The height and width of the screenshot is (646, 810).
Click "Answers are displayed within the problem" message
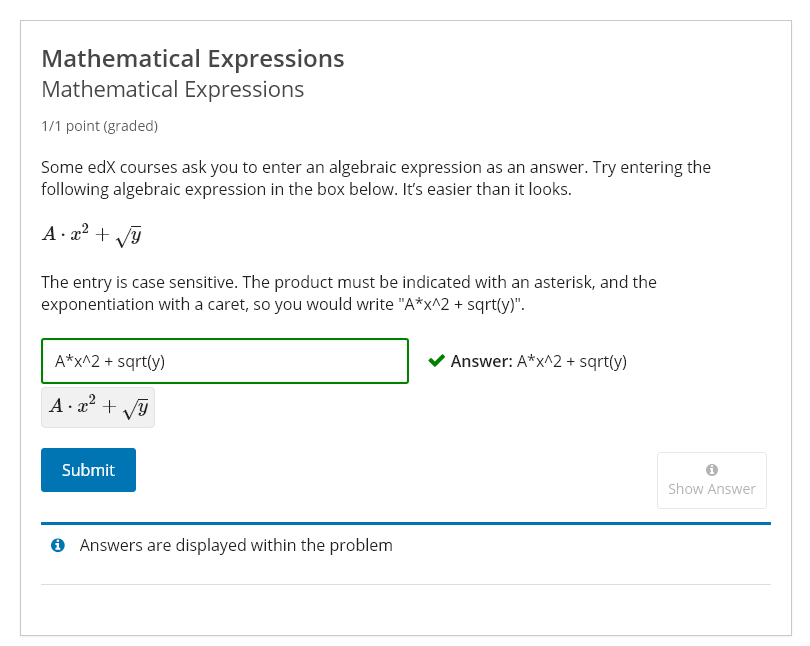click(236, 545)
